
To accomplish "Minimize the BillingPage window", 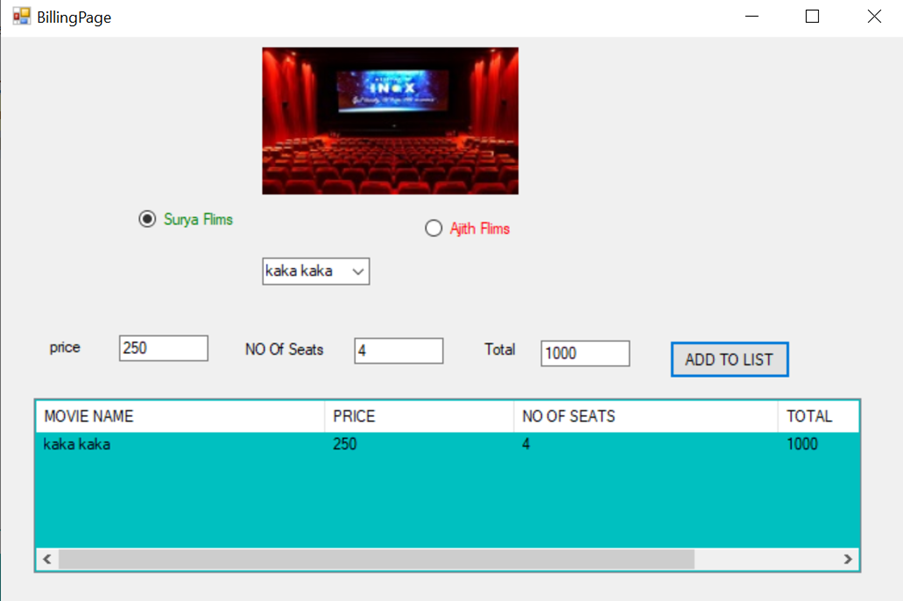I will click(x=751, y=17).
